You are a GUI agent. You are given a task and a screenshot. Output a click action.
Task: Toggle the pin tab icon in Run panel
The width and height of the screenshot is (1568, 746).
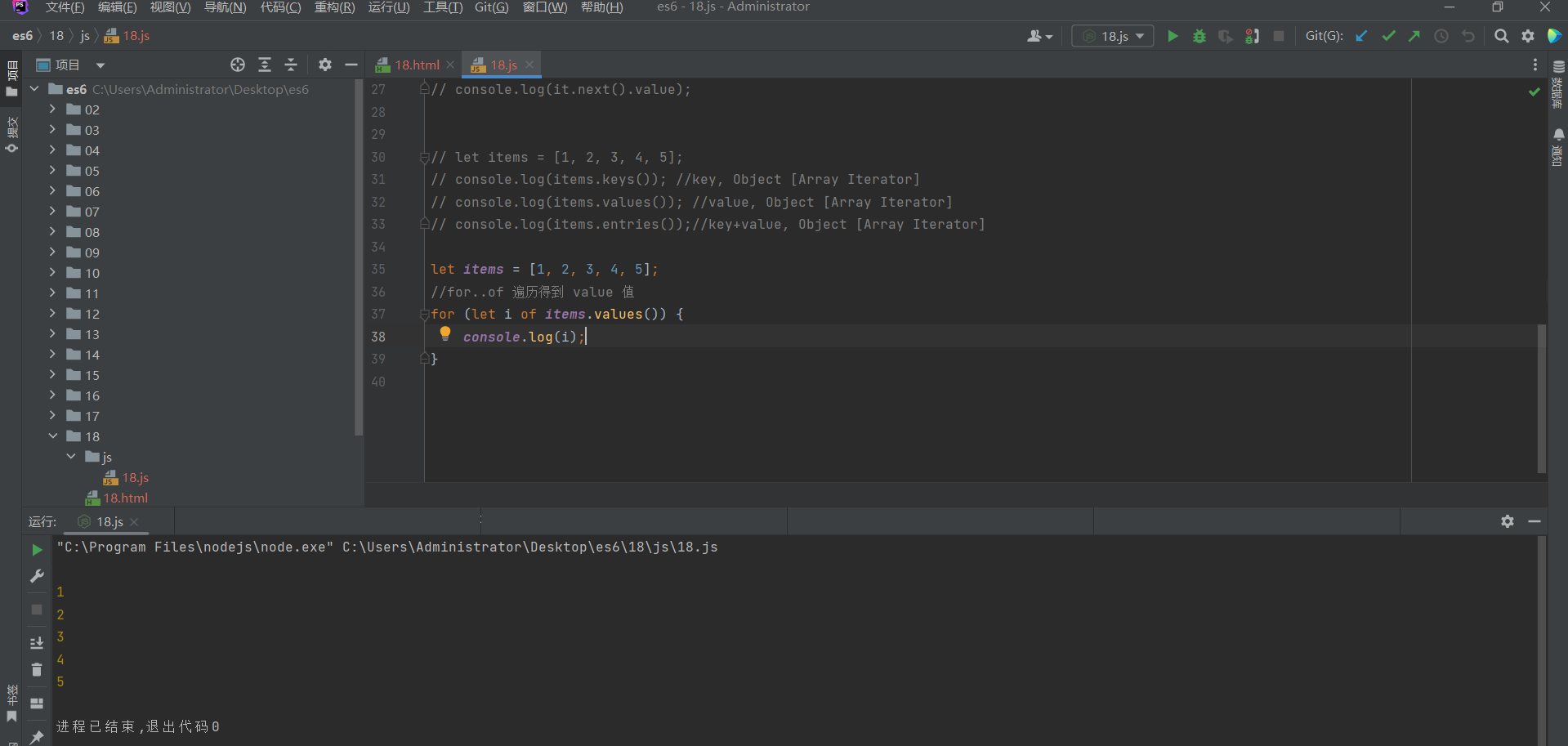pyautogui.click(x=37, y=737)
